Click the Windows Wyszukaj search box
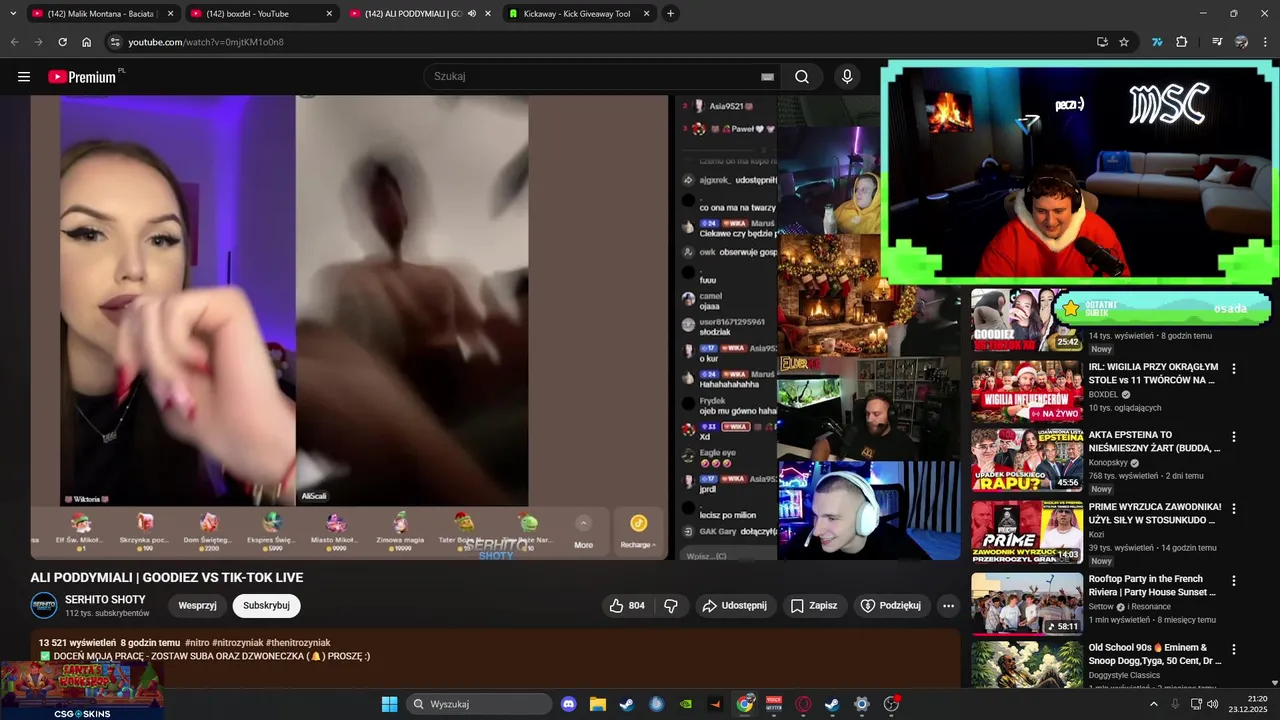Image resolution: width=1280 pixels, height=720 pixels. click(479, 704)
